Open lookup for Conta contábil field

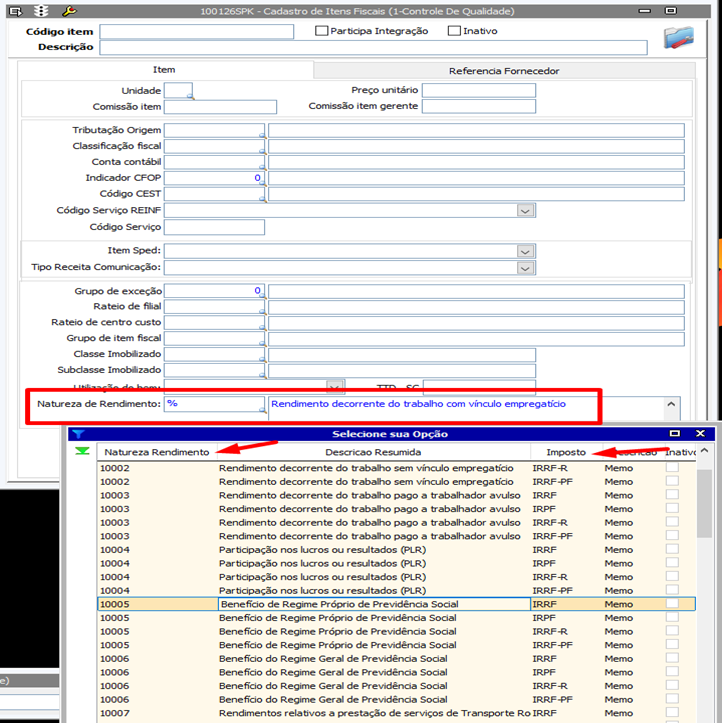pos(262,167)
